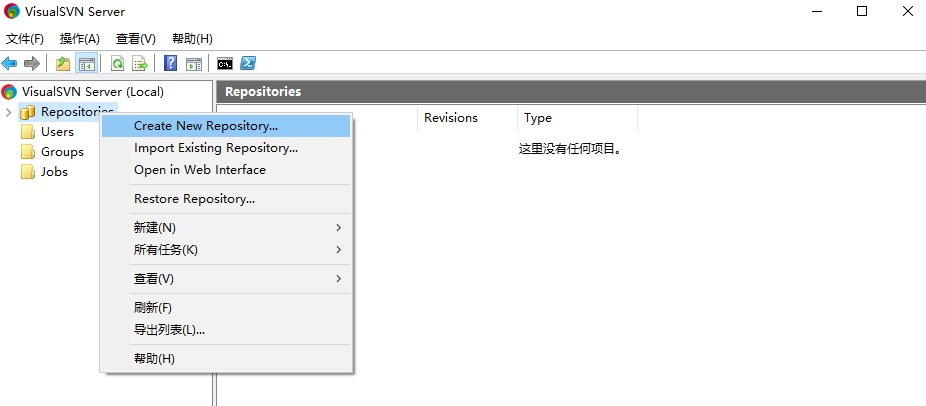Select 刷新(F) in context menu
Screen dimensions: 926x406
[226, 307]
